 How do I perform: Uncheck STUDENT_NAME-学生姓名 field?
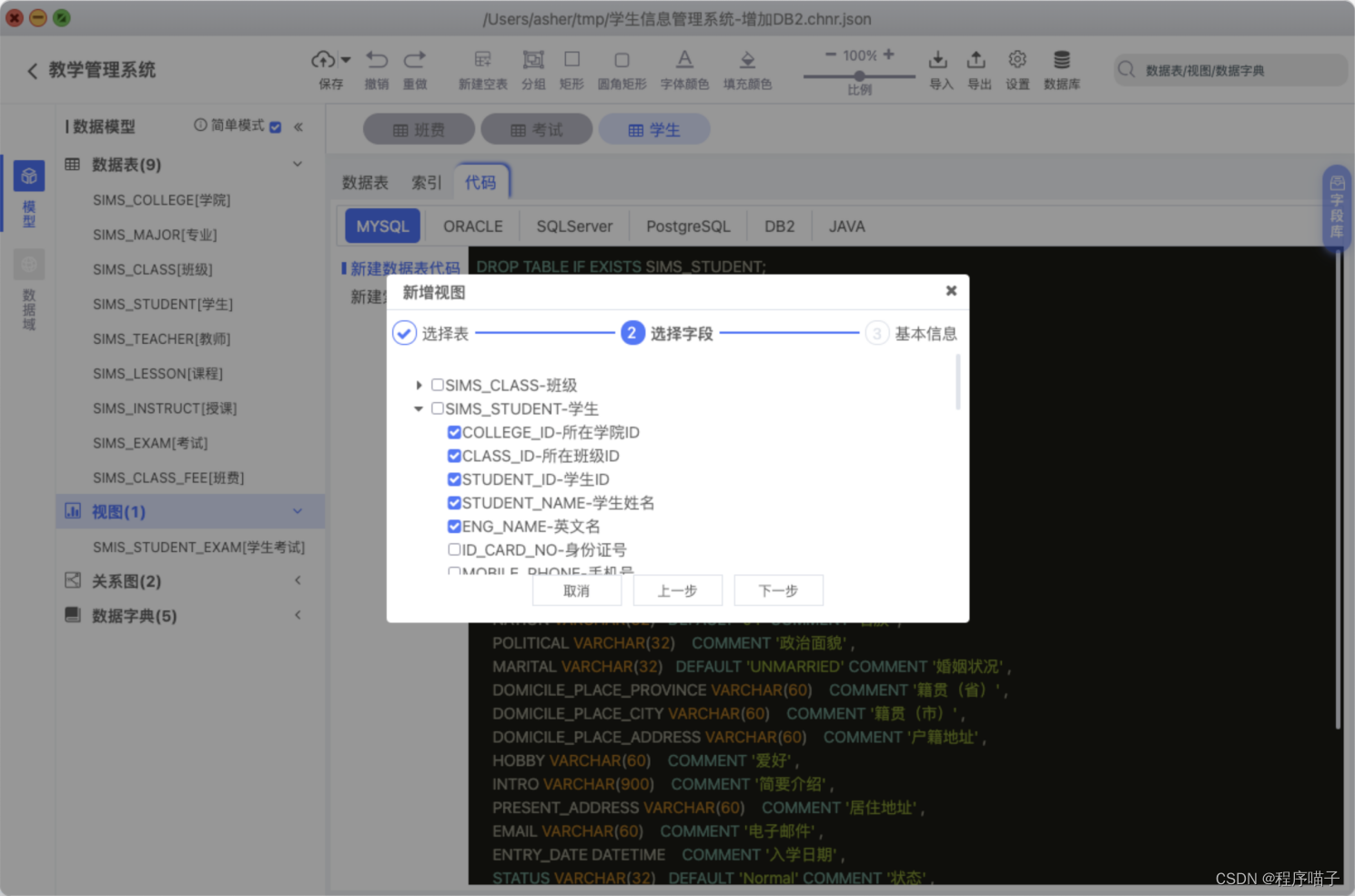(454, 502)
